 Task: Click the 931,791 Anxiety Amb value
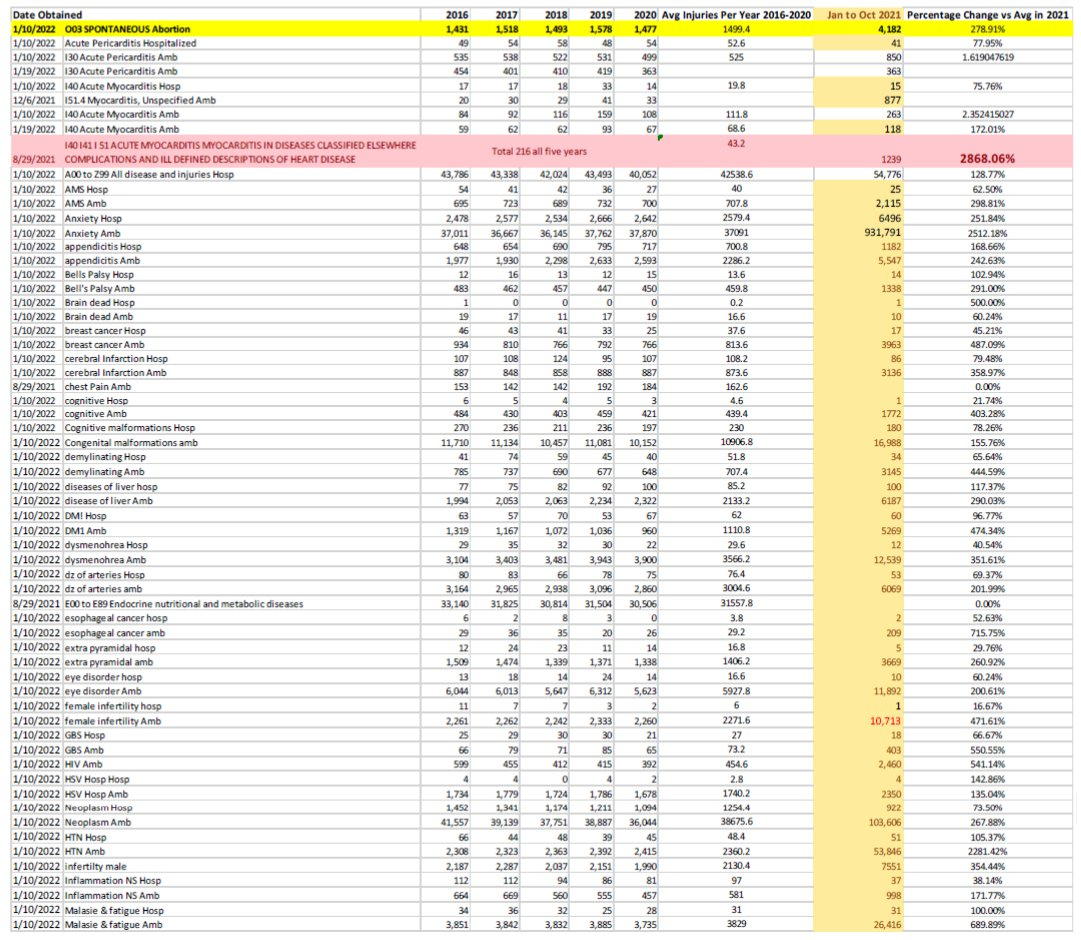click(880, 232)
